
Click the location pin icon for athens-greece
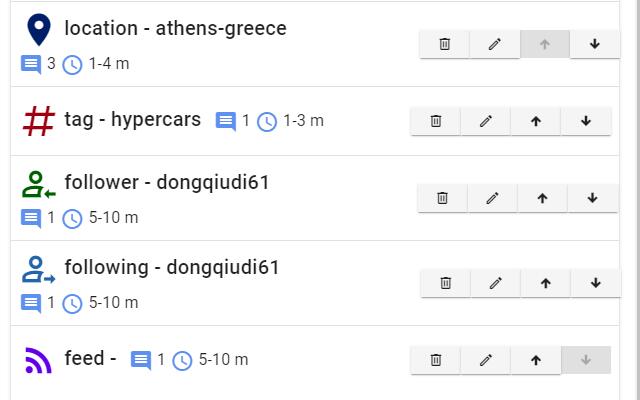[39, 29]
